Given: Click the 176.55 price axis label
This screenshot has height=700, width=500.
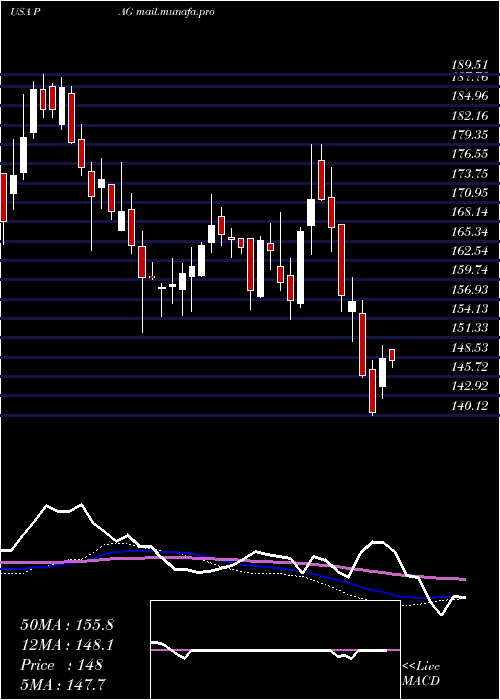Looking at the screenshot, I should (470, 154).
